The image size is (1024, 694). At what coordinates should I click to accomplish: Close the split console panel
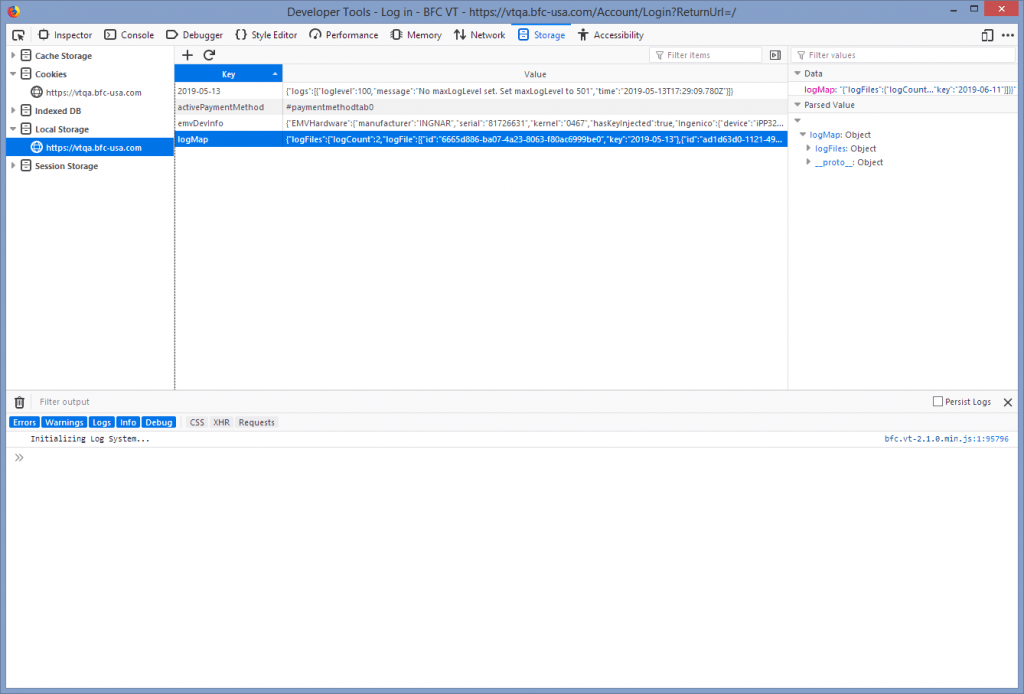(1008, 402)
